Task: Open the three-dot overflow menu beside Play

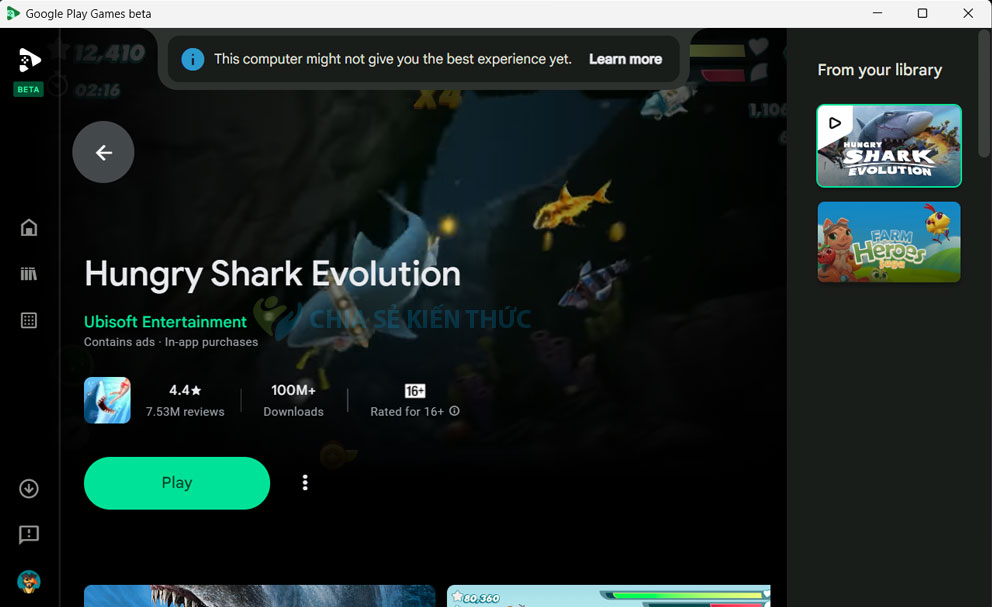Action: click(x=305, y=482)
